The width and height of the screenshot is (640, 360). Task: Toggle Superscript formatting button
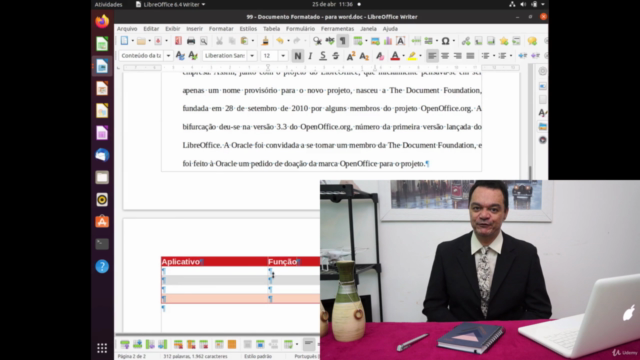click(x=351, y=56)
